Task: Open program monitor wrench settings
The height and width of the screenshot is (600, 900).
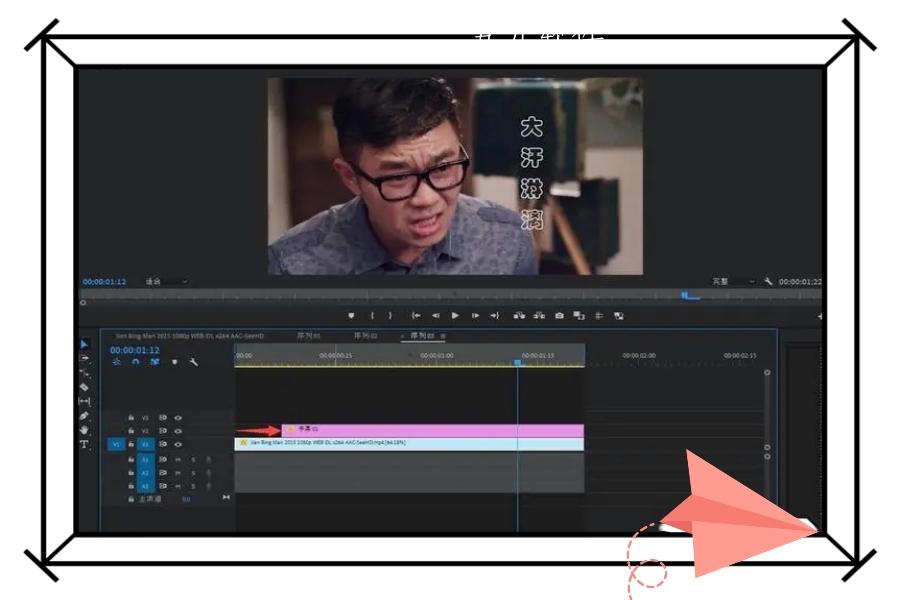Action: click(768, 282)
